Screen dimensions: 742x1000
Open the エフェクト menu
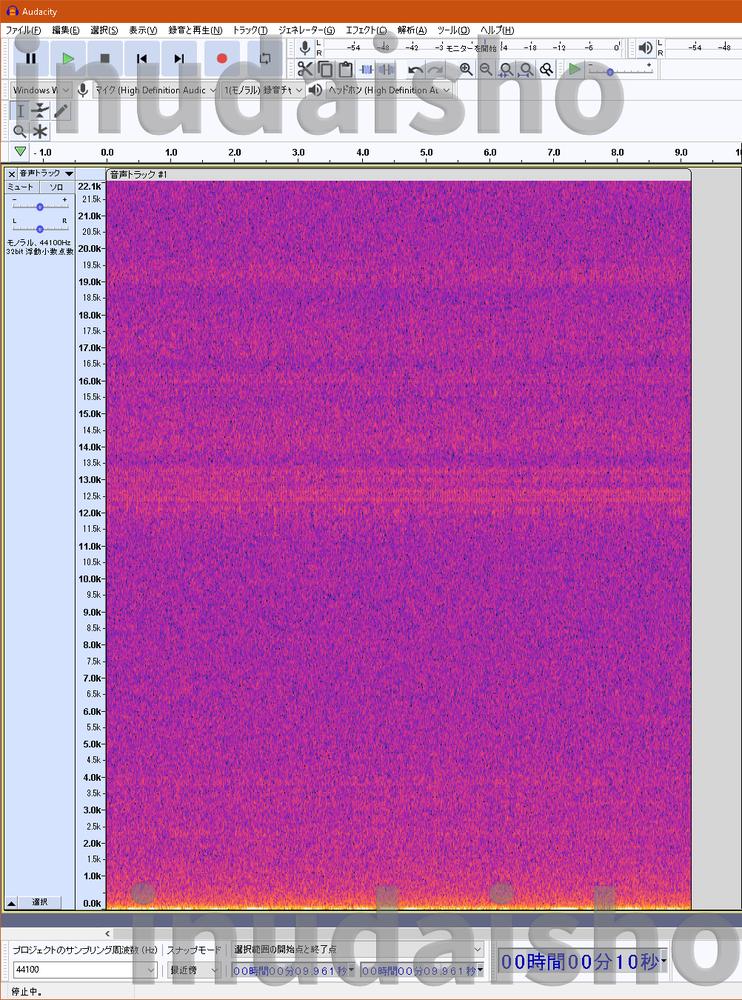pyautogui.click(x=366, y=30)
